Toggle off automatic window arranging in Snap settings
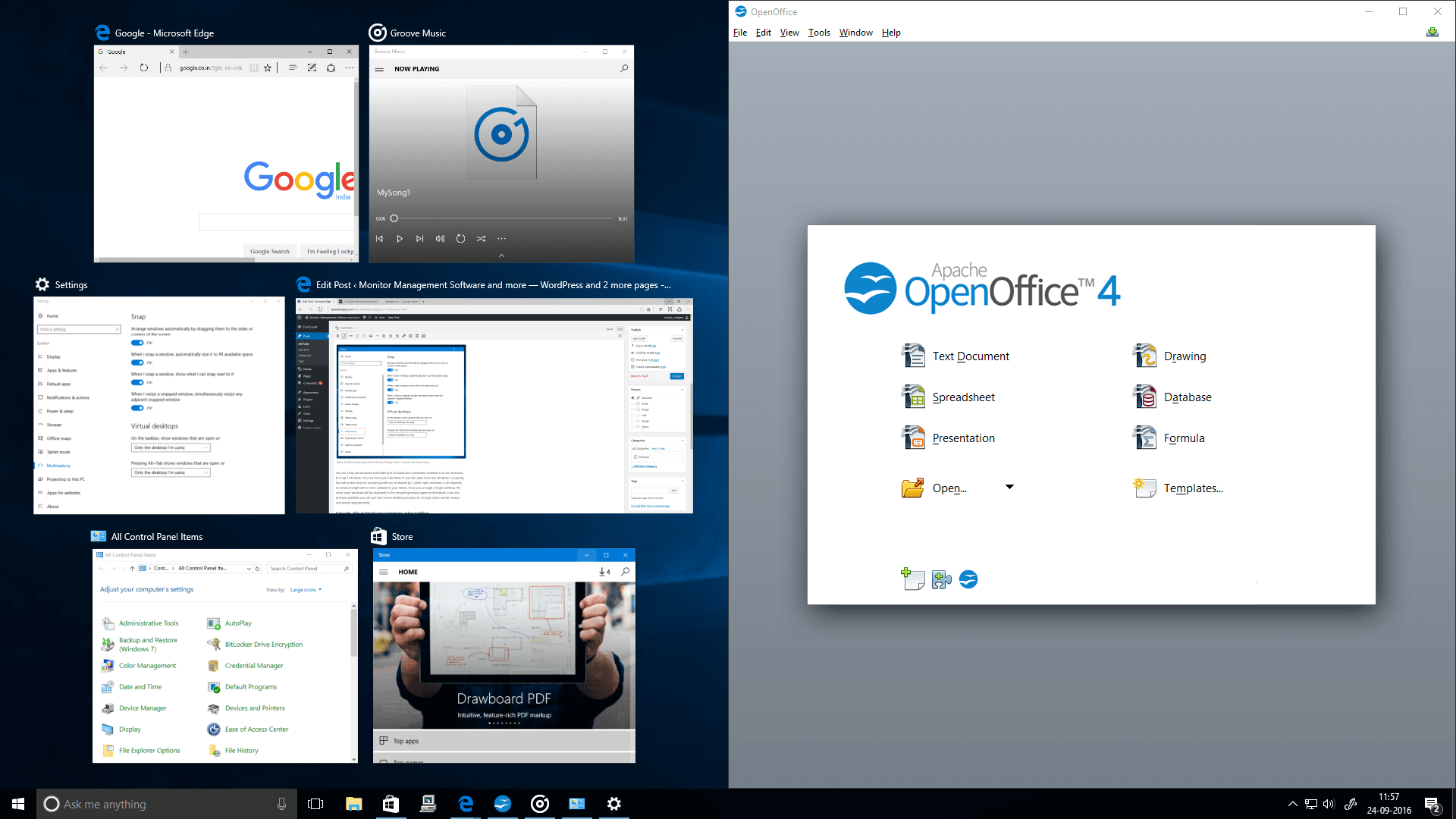The height and width of the screenshot is (819, 1456). pos(136,343)
